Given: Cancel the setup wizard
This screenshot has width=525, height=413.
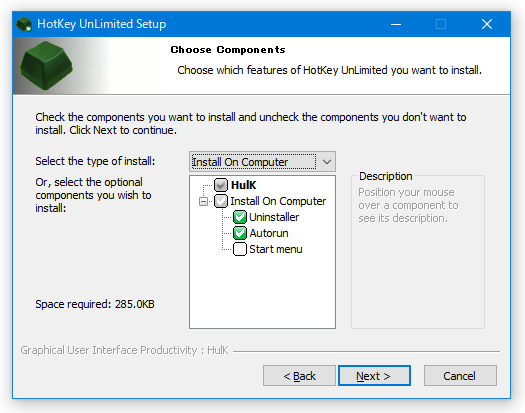Looking at the screenshot, I should click(460, 376).
